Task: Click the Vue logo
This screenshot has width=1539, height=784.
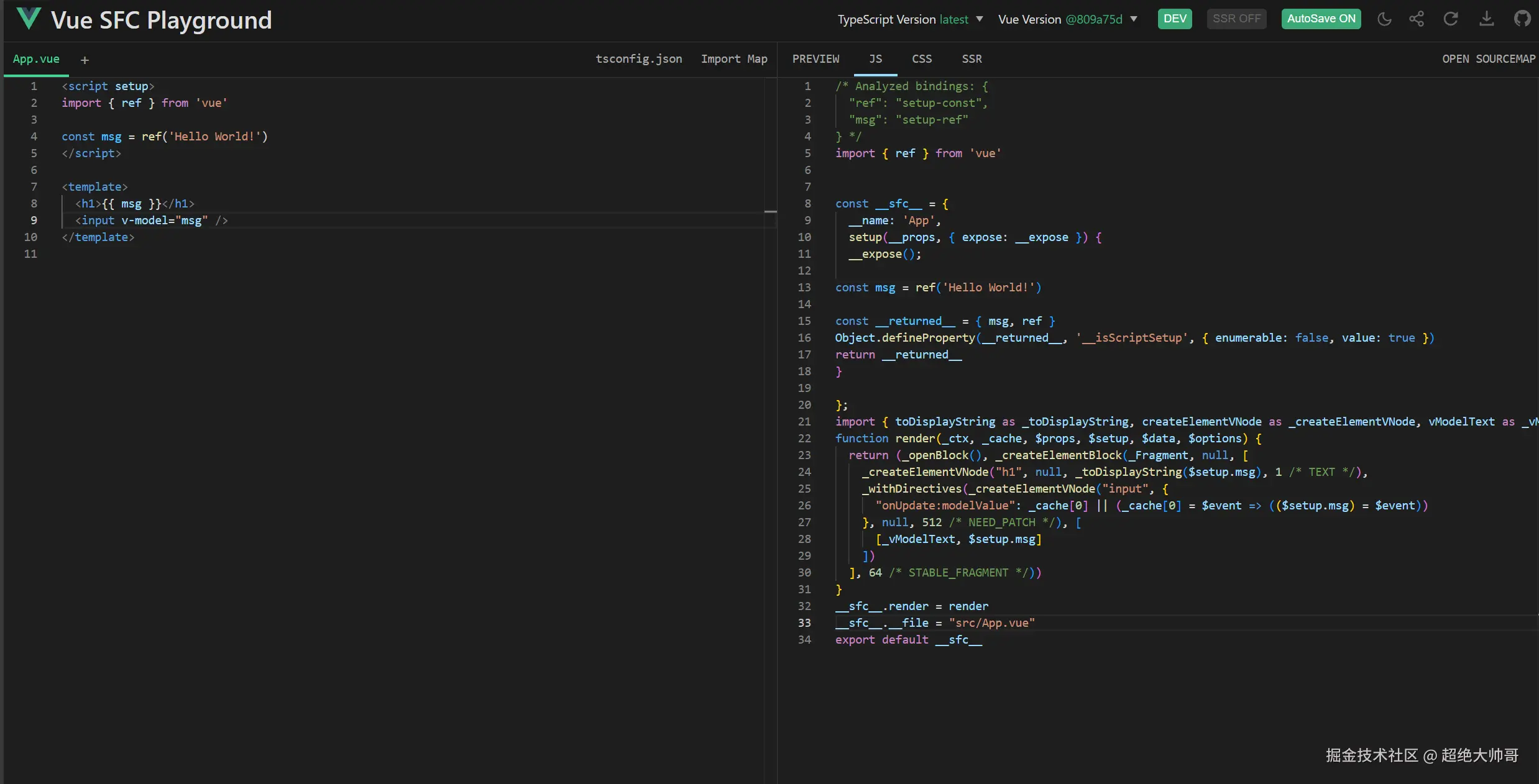Action: pyautogui.click(x=29, y=19)
